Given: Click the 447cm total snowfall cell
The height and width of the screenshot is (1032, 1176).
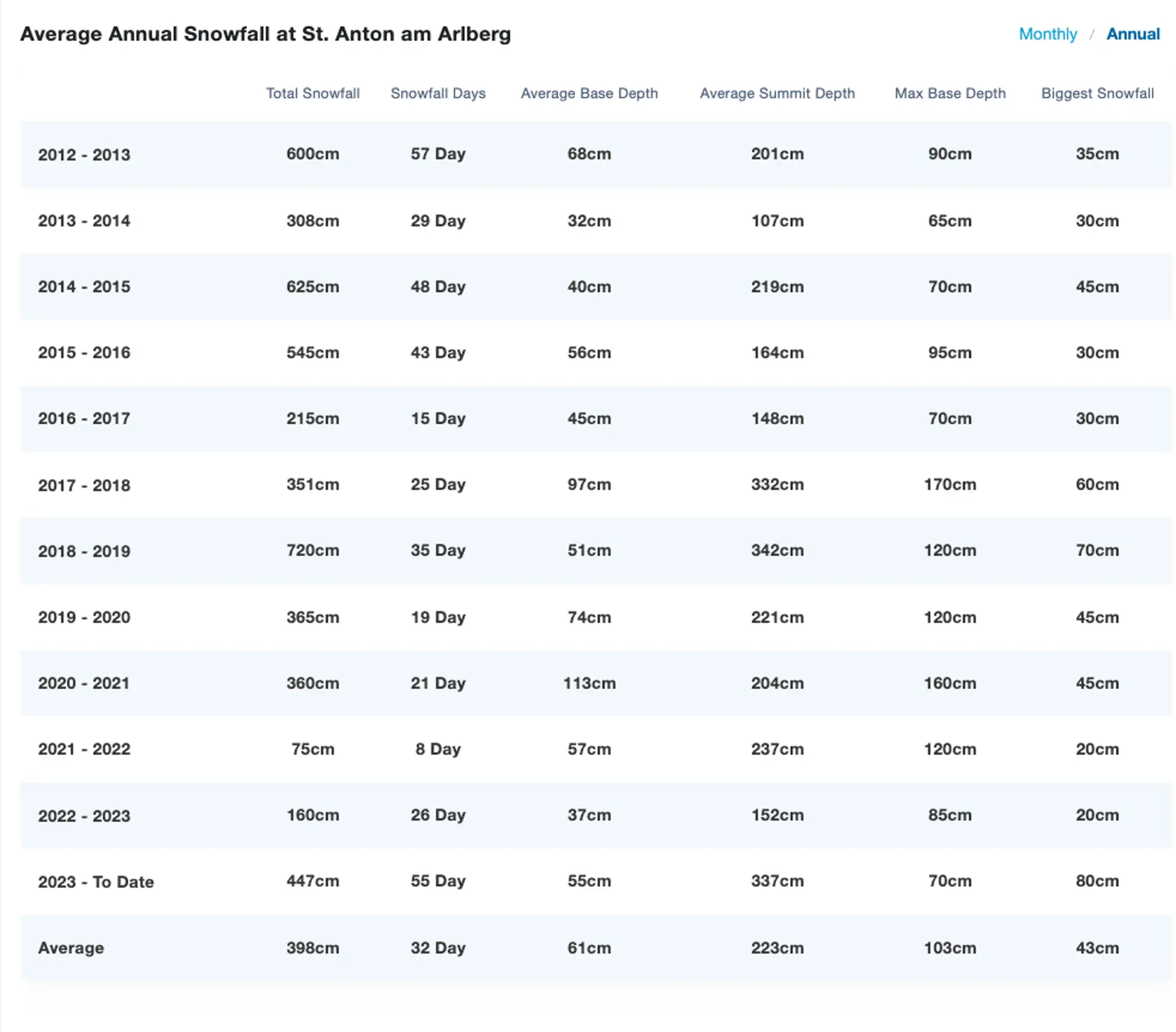Looking at the screenshot, I should tap(313, 881).
